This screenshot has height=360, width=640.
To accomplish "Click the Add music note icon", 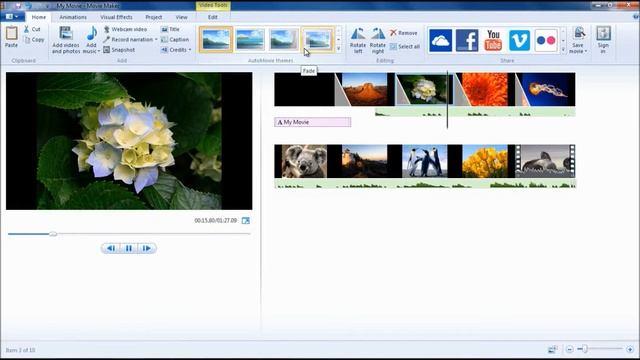I will pyautogui.click(x=92, y=33).
